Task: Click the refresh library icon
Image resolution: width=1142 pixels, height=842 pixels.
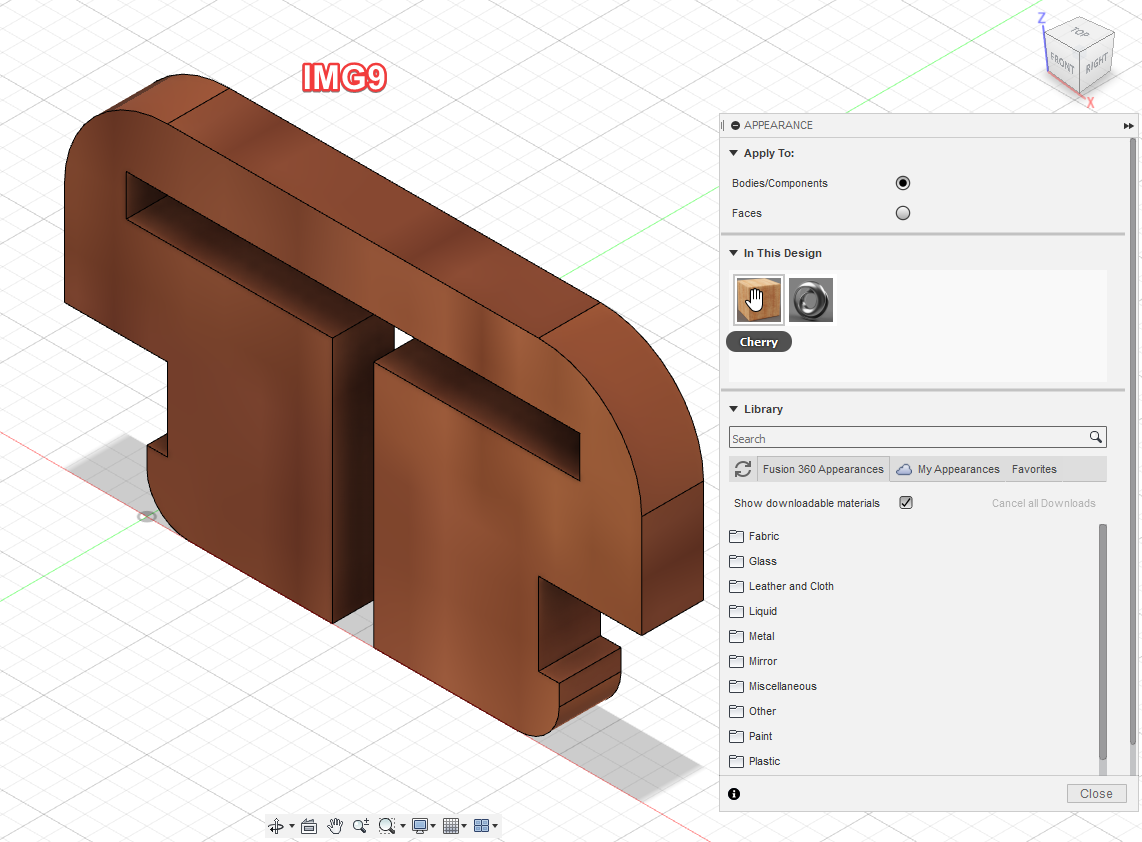Action: pos(743,469)
